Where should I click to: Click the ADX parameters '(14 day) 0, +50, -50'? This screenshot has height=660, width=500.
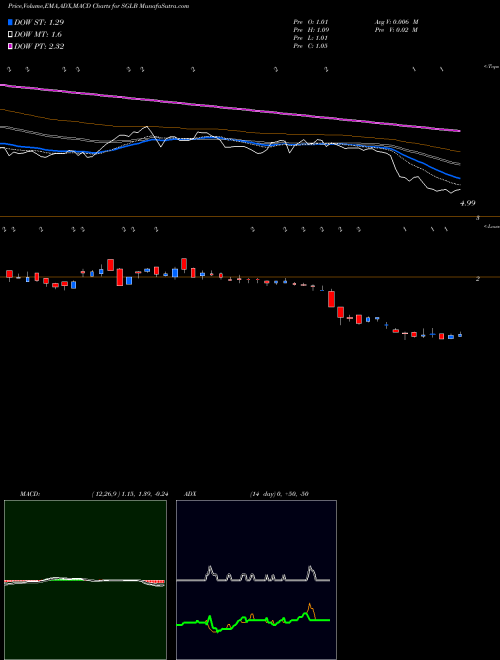277,494
